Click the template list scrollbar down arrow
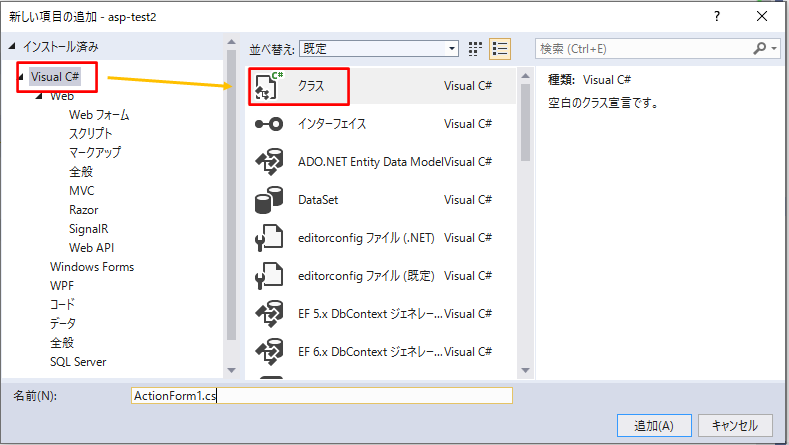The width and height of the screenshot is (789, 445). (525, 370)
